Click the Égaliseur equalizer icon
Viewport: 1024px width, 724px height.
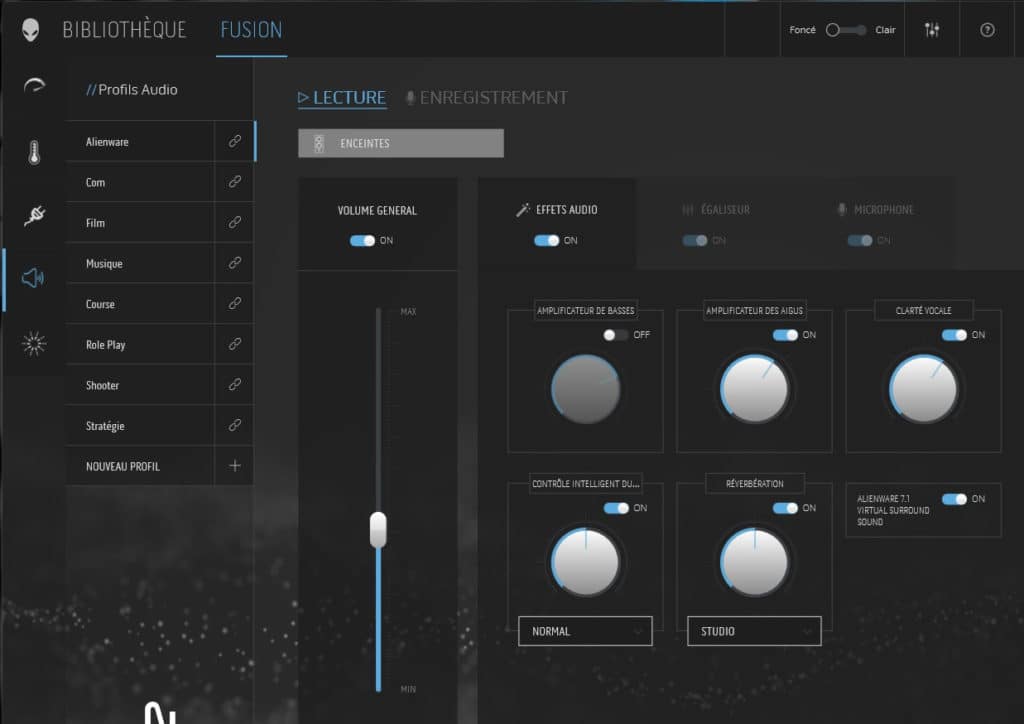pos(688,210)
